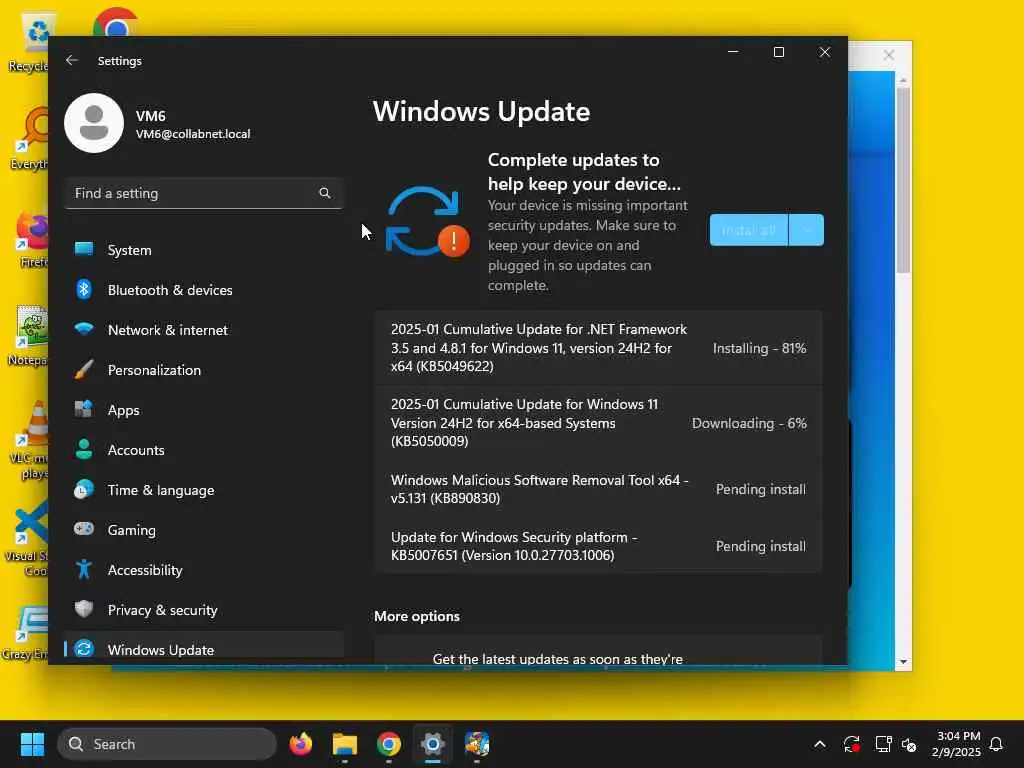Click the background window scroll down arrow
The width and height of the screenshot is (1024, 768).
903,662
